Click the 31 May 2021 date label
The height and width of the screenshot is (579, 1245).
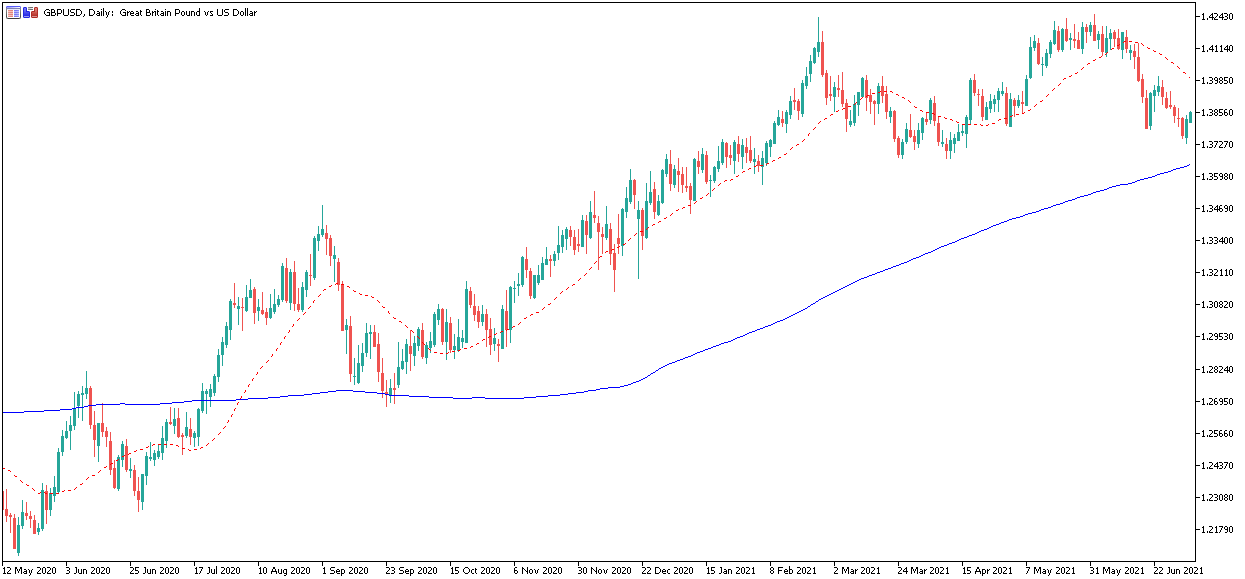[1117, 570]
